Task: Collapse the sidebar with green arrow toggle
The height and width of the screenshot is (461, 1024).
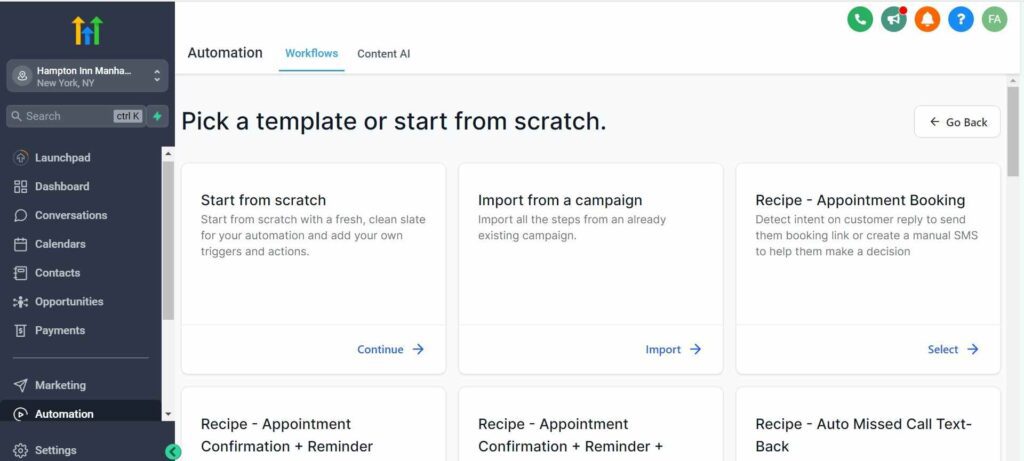Action: tap(173, 452)
